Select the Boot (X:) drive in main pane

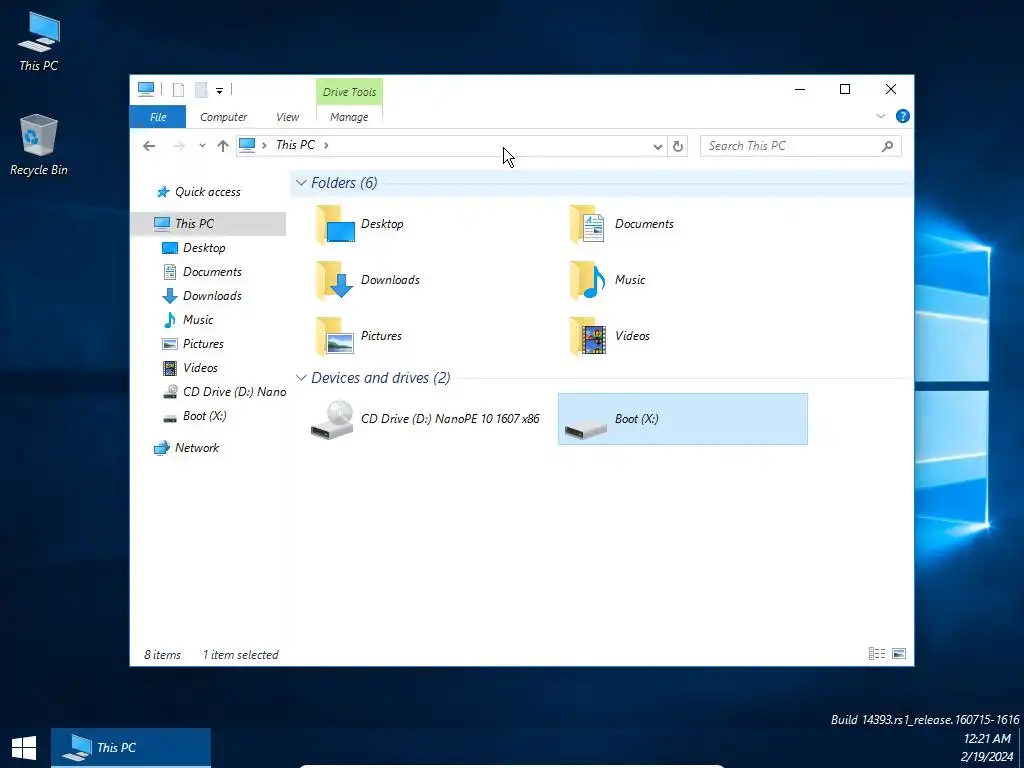tap(682, 419)
